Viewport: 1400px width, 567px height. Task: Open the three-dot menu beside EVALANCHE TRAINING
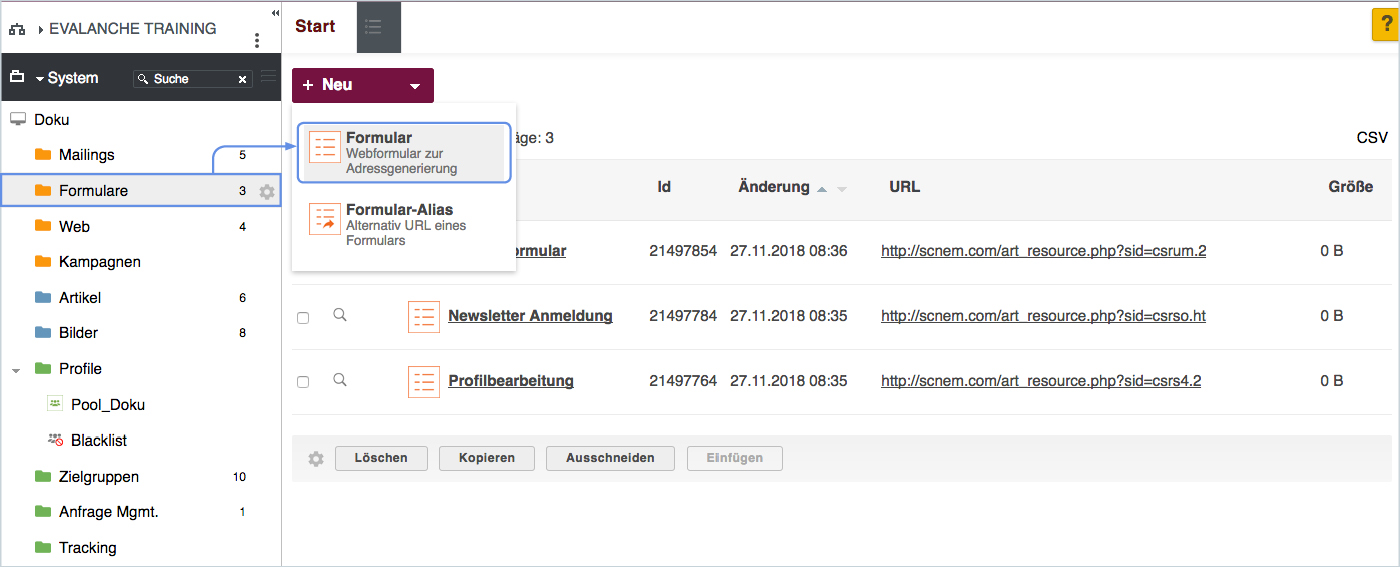(257, 41)
